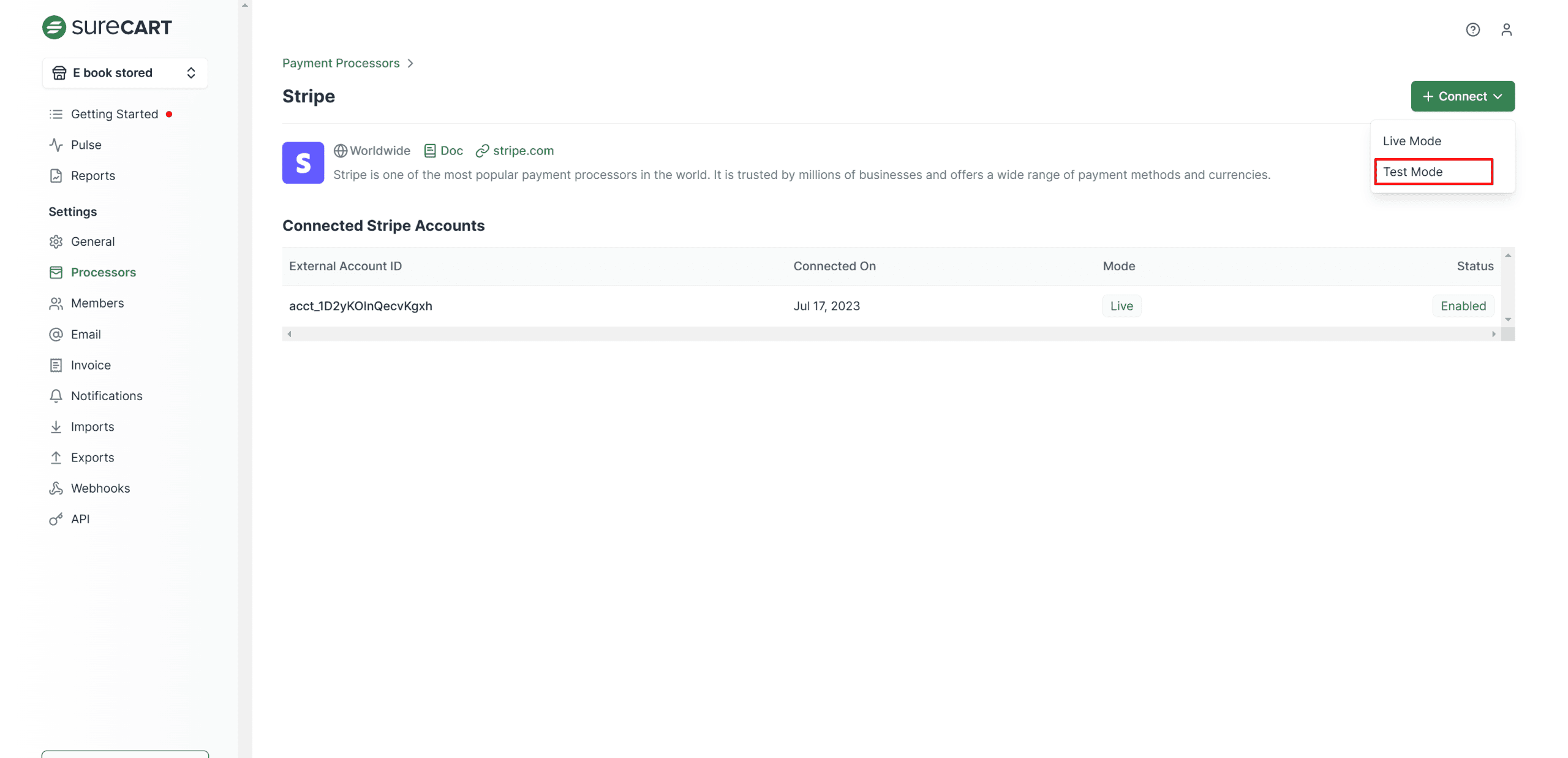
Task: Toggle the green Connect dropdown button
Action: (1462, 96)
